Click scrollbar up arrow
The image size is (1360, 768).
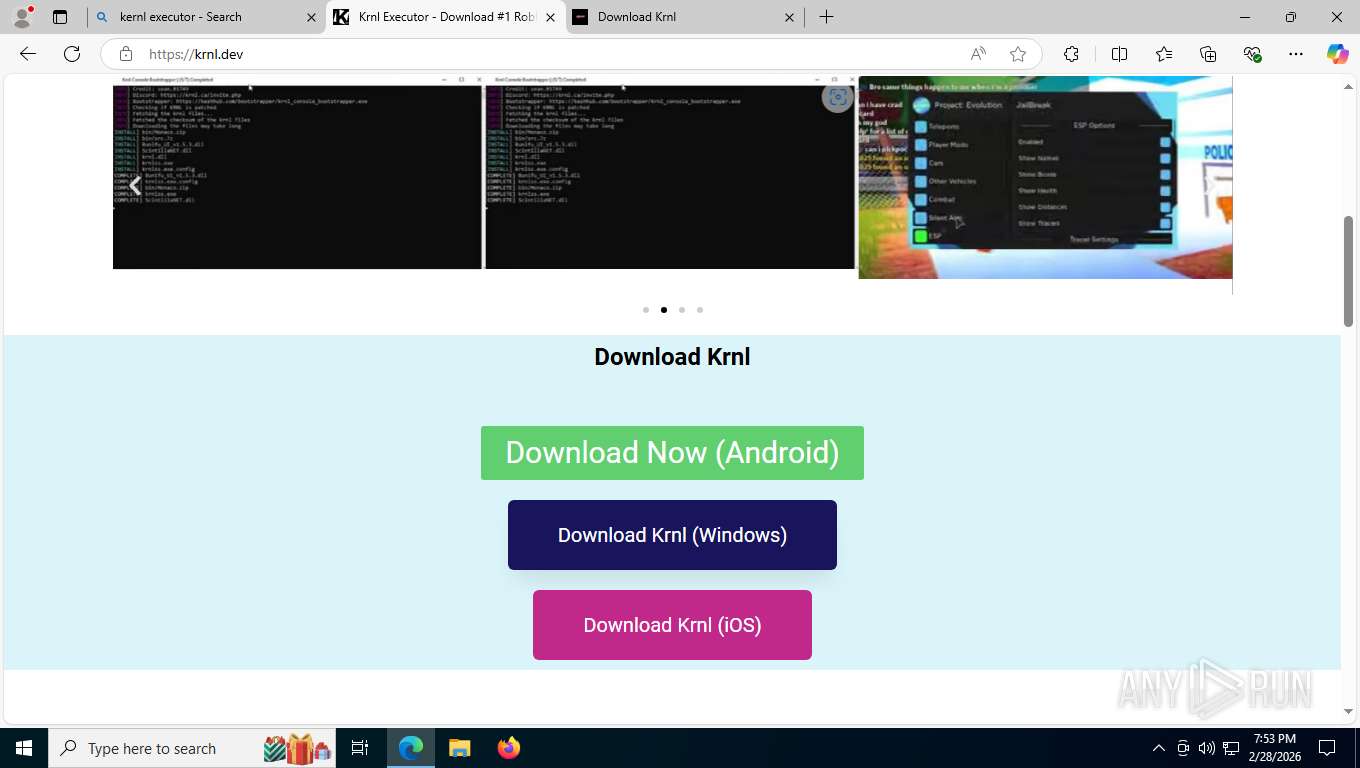click(x=1348, y=86)
